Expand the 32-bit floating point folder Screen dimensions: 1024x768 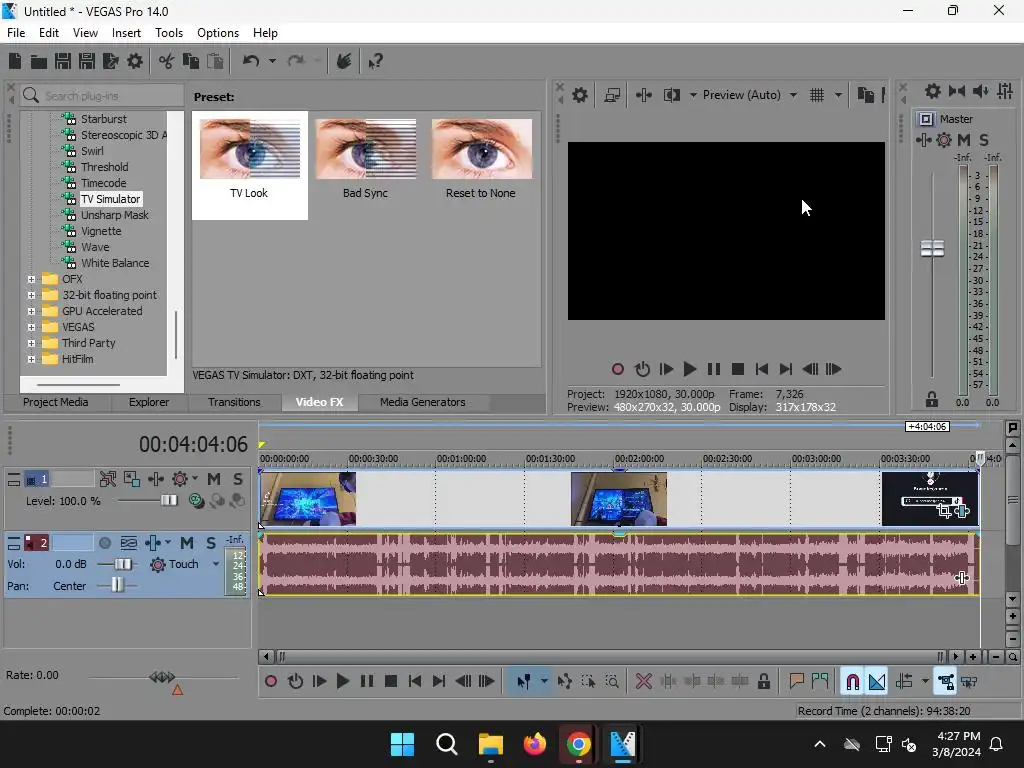coord(31,295)
